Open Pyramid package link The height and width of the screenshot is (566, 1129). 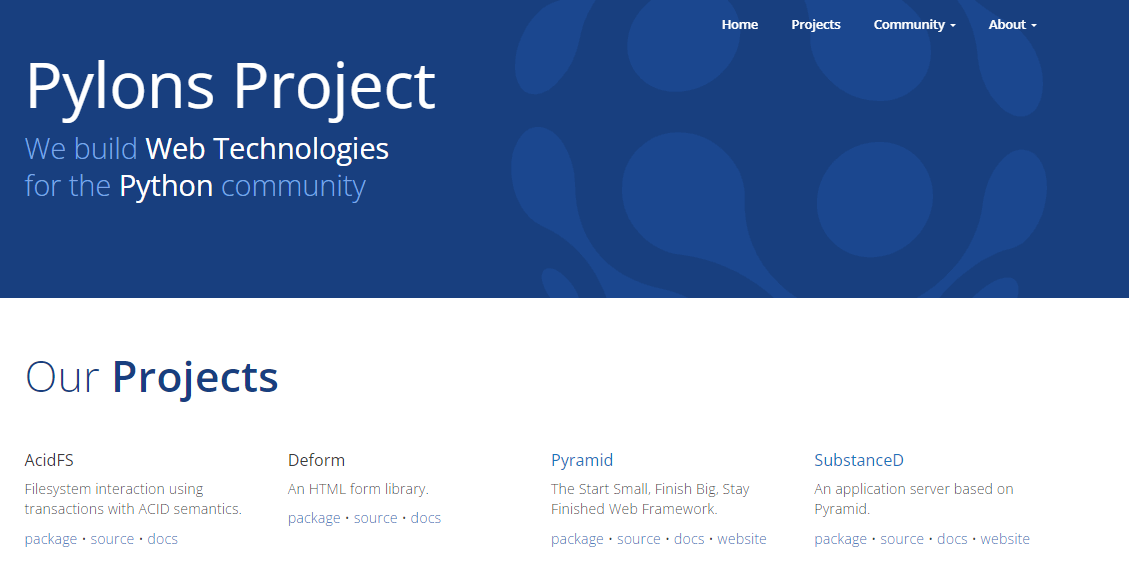click(x=577, y=539)
